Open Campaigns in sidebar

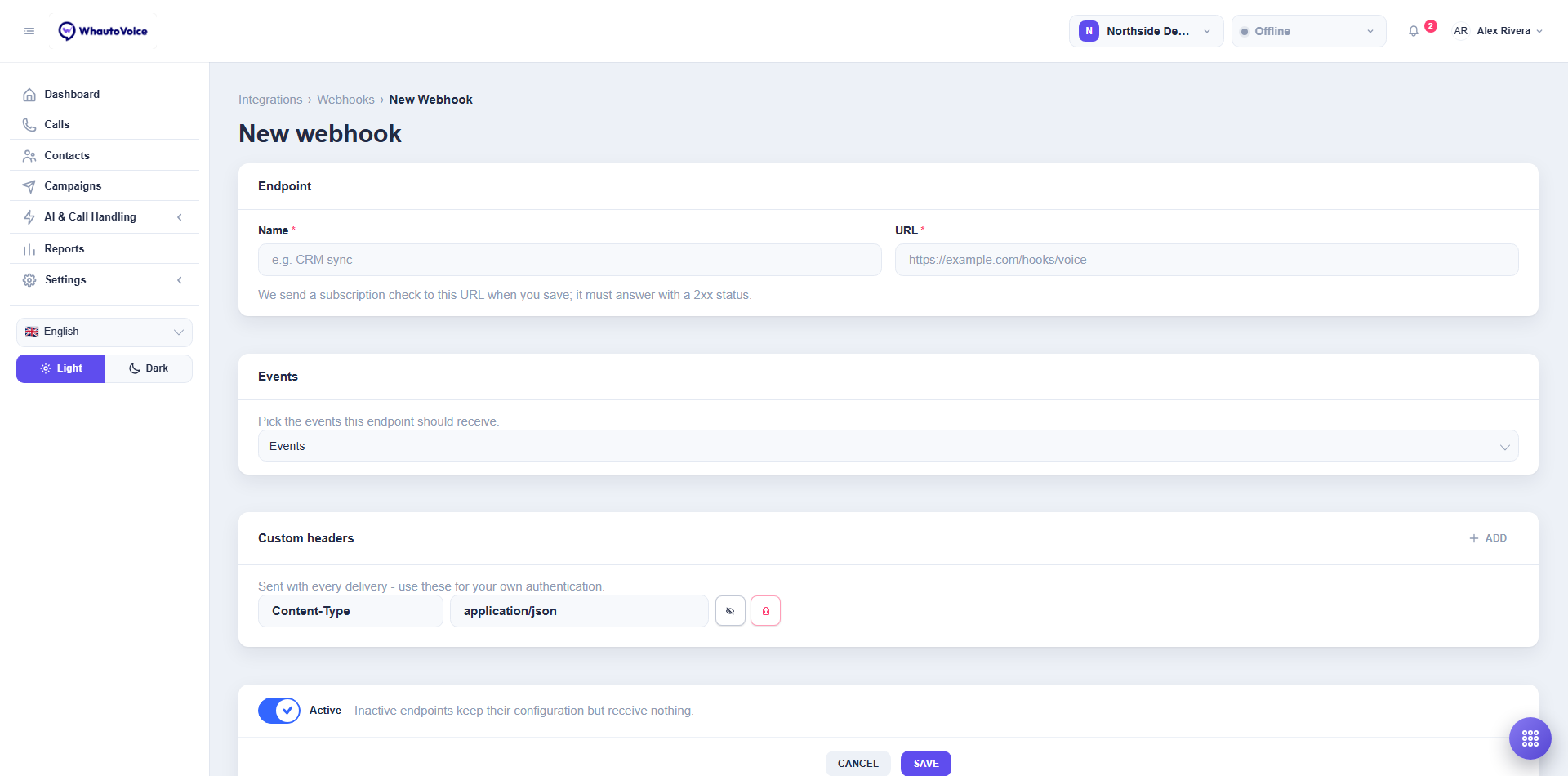coord(105,186)
